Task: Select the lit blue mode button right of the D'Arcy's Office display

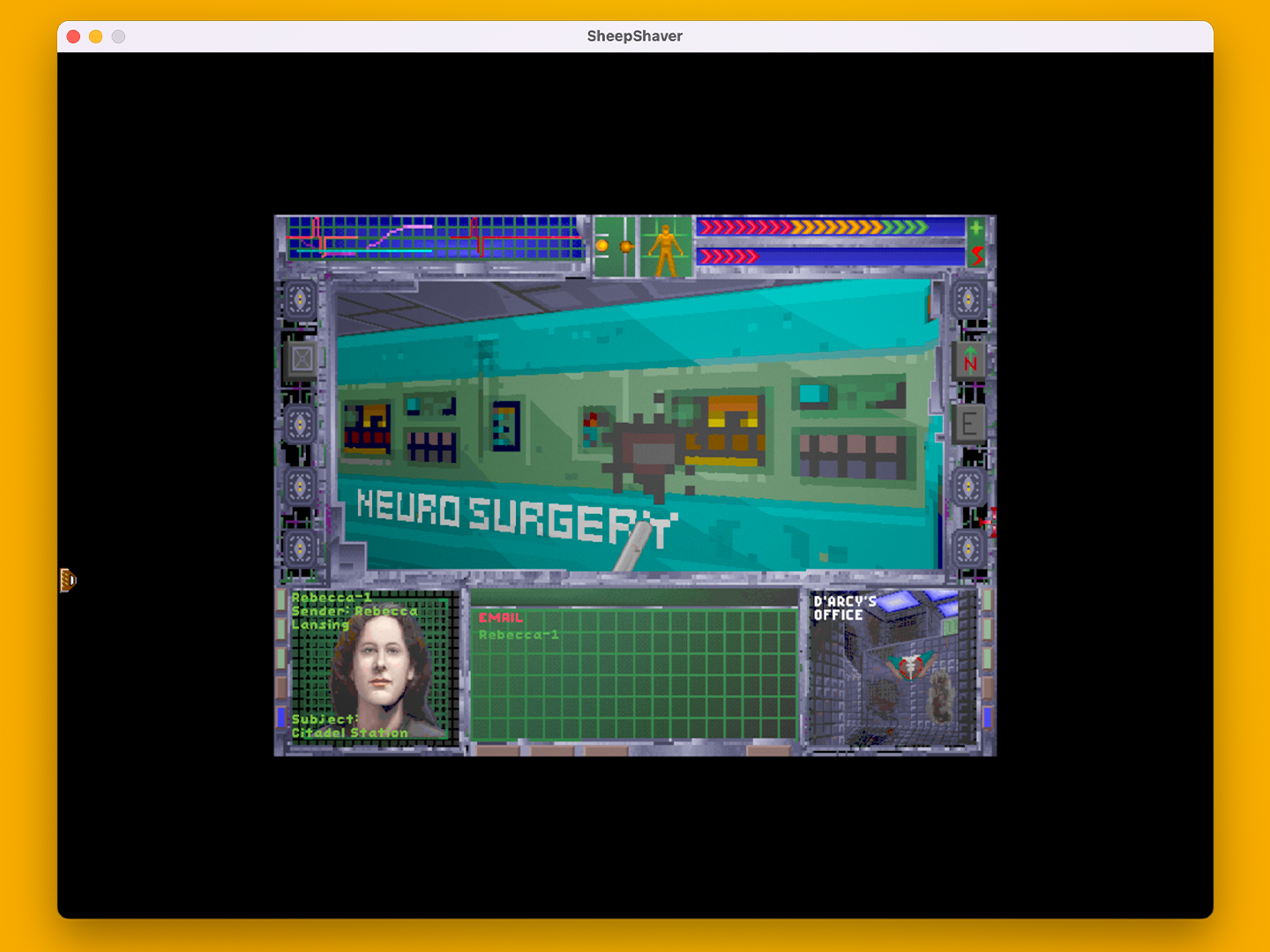Action: (x=987, y=717)
